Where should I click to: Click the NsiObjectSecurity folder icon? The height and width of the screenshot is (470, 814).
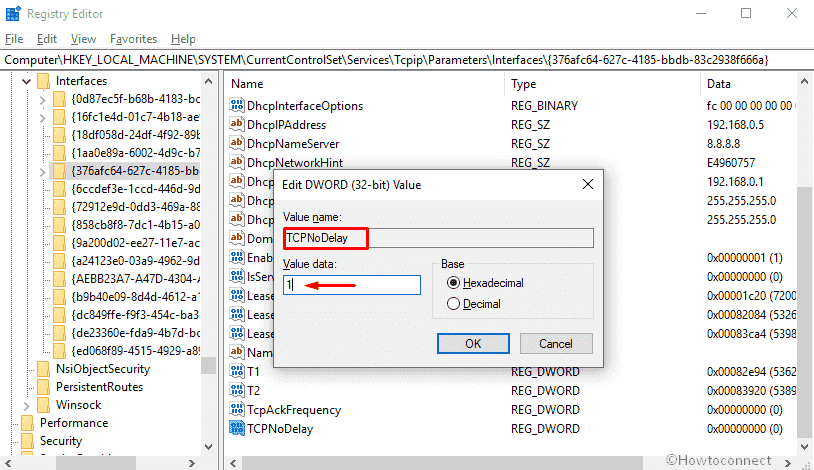click(43, 369)
